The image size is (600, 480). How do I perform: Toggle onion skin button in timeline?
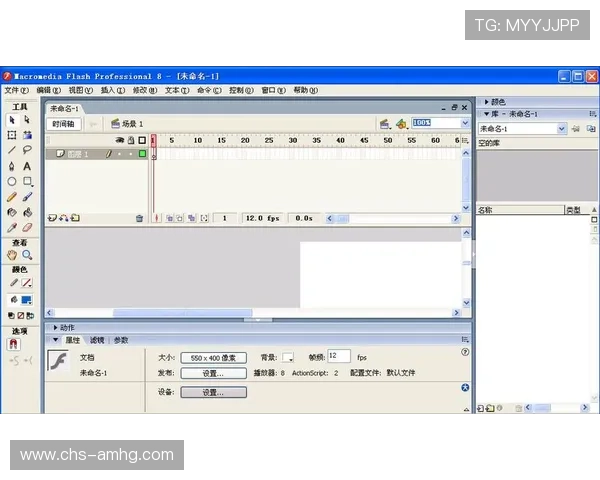pos(170,218)
